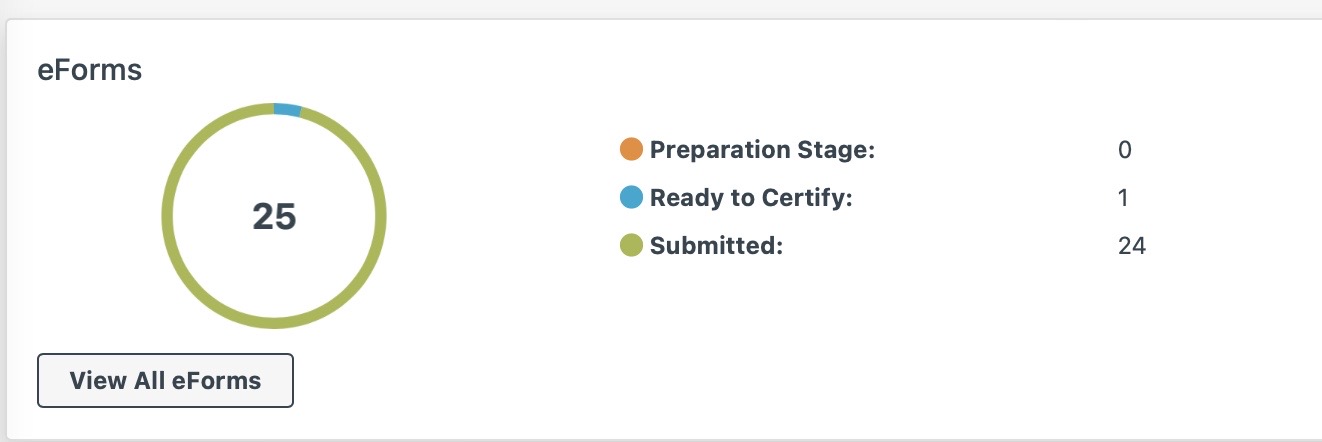Click the View All eForms button
This screenshot has height=442, width=1322.
point(165,380)
